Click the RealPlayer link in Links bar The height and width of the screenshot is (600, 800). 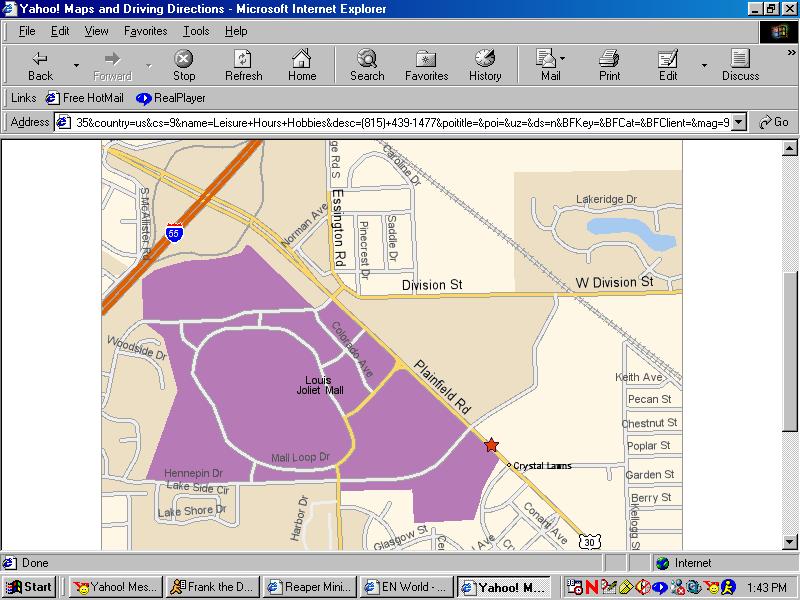pos(171,98)
